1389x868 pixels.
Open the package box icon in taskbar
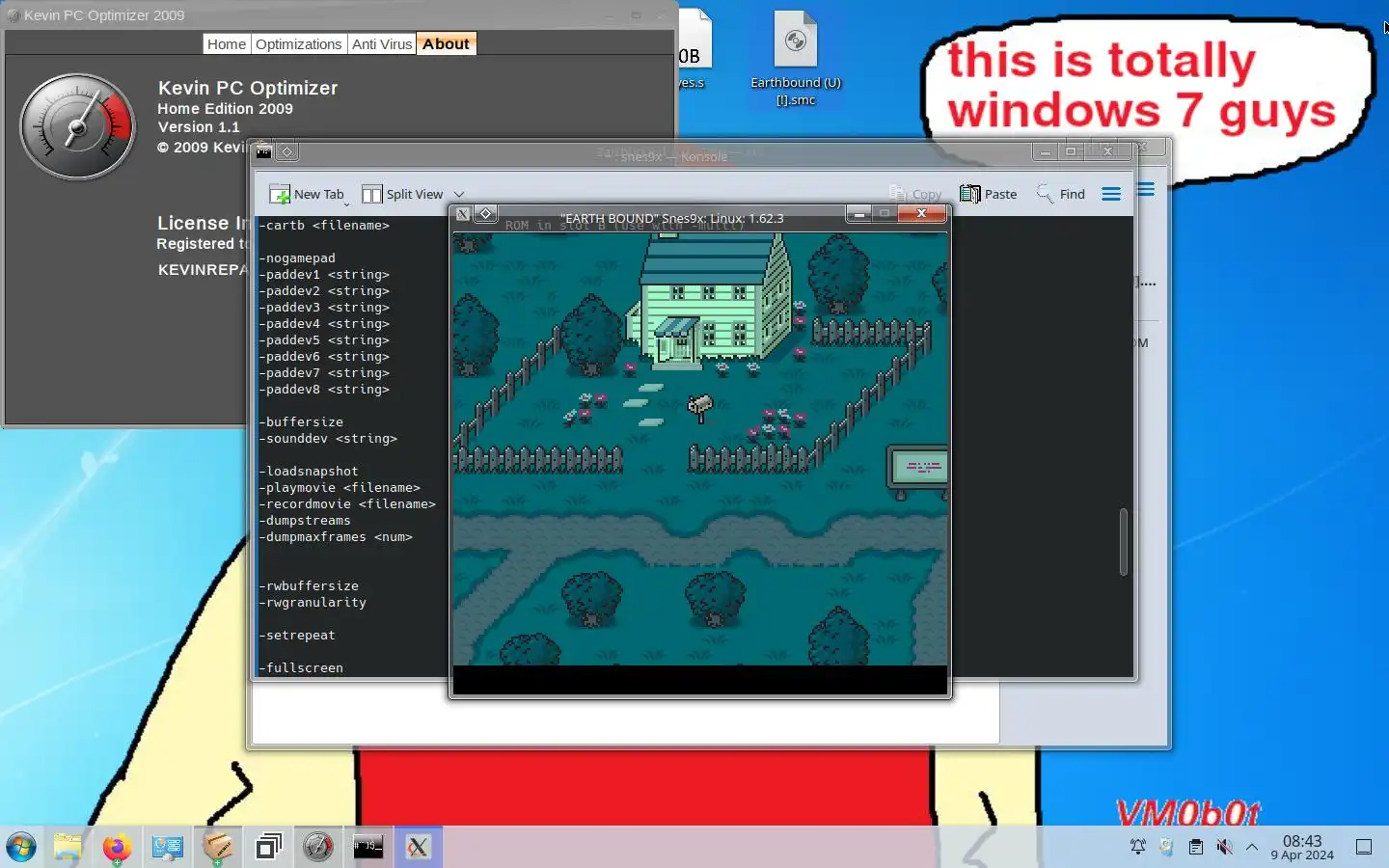pos(217,847)
